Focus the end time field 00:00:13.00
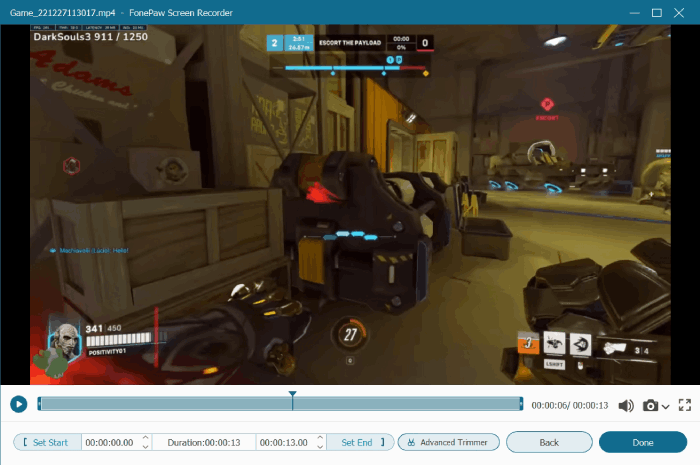The height and width of the screenshot is (465, 700). click(284, 443)
